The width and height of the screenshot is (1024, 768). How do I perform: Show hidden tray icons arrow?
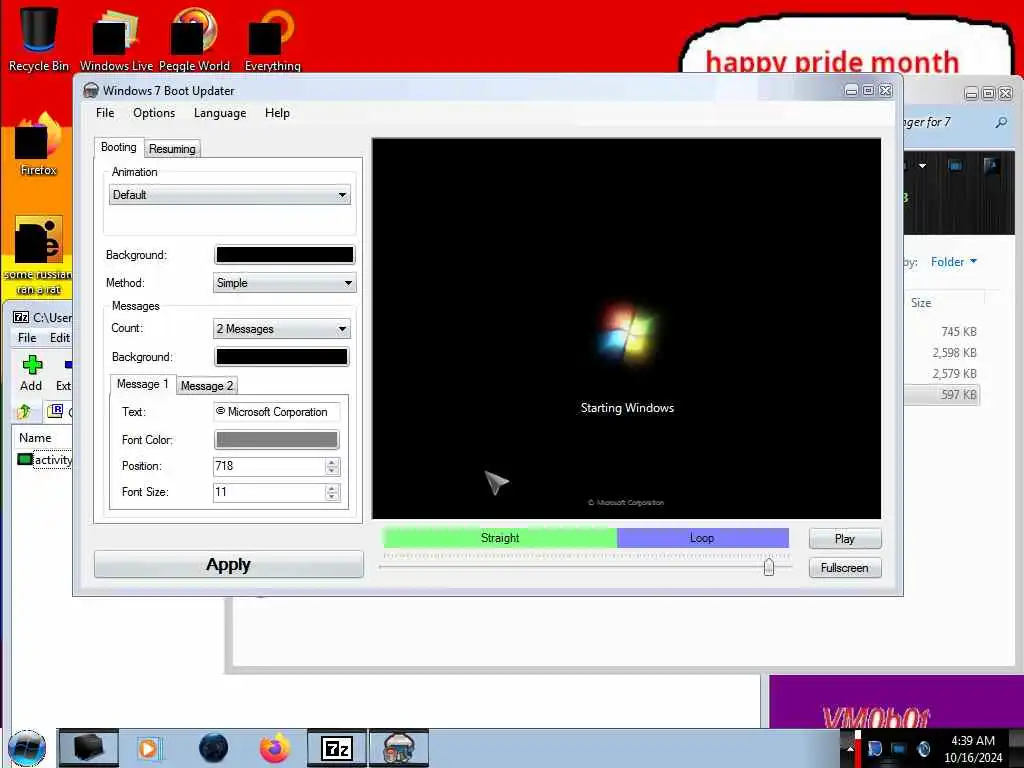click(x=850, y=748)
